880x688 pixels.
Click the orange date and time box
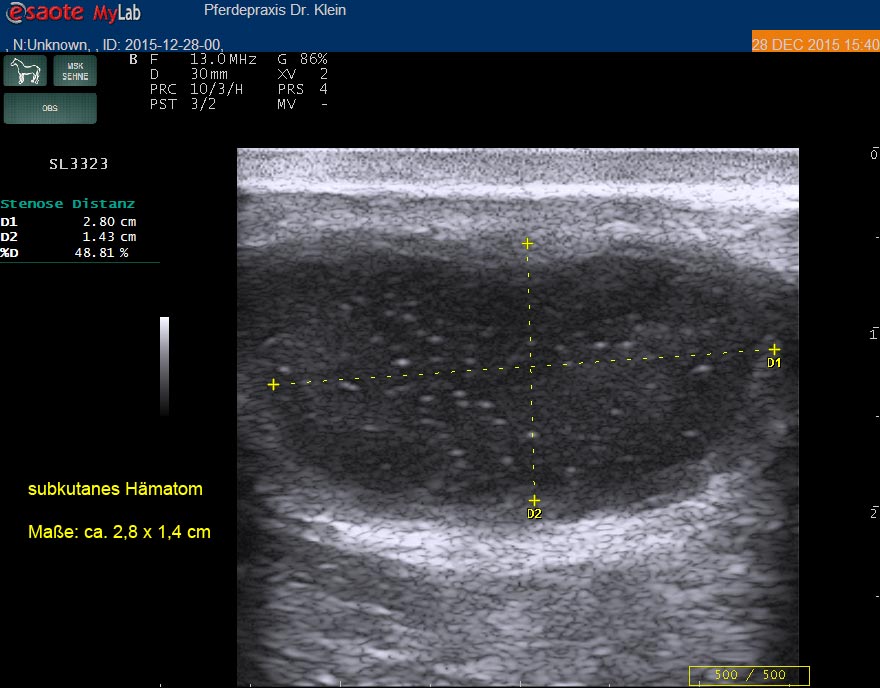click(x=815, y=43)
